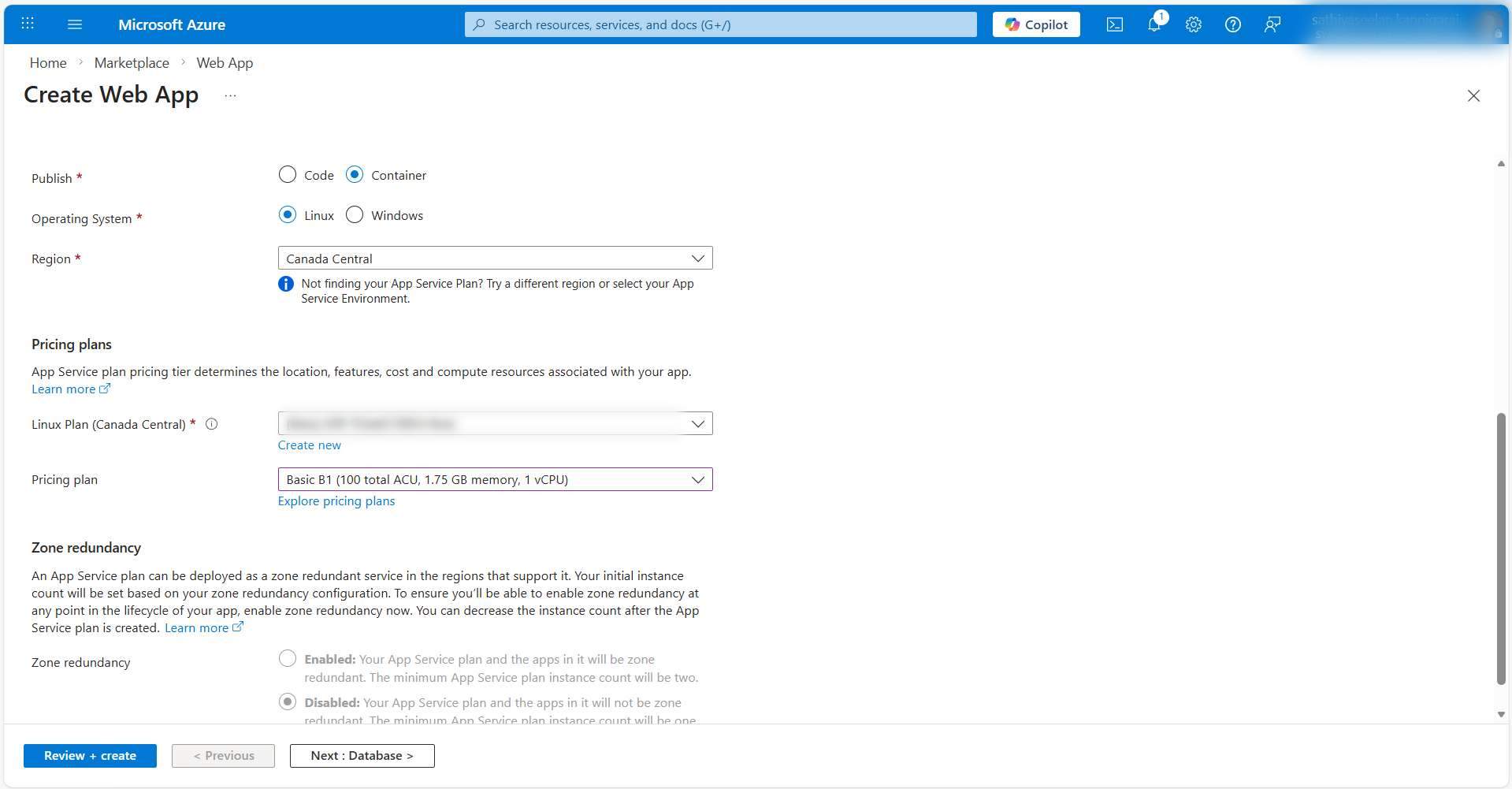
Task: Close the Create Web App blade
Action: pyautogui.click(x=1473, y=95)
